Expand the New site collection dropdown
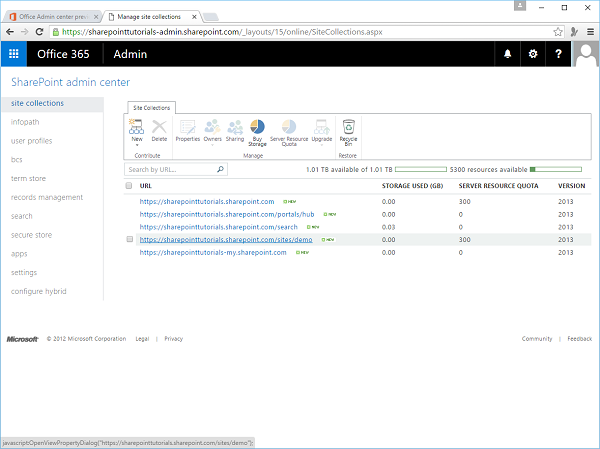This screenshot has width=600, height=449. (137, 146)
